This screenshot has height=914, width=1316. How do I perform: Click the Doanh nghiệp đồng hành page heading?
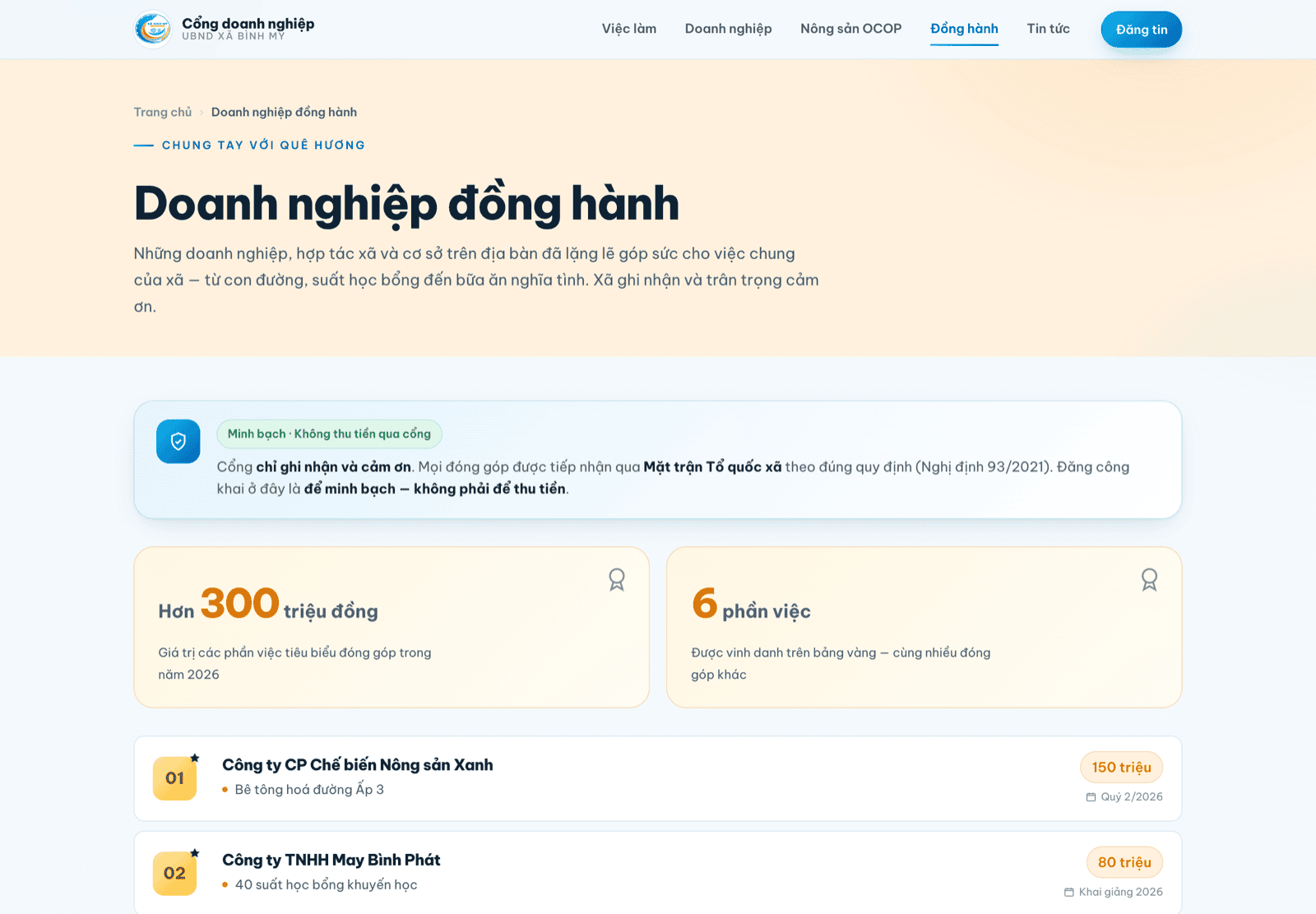[406, 203]
